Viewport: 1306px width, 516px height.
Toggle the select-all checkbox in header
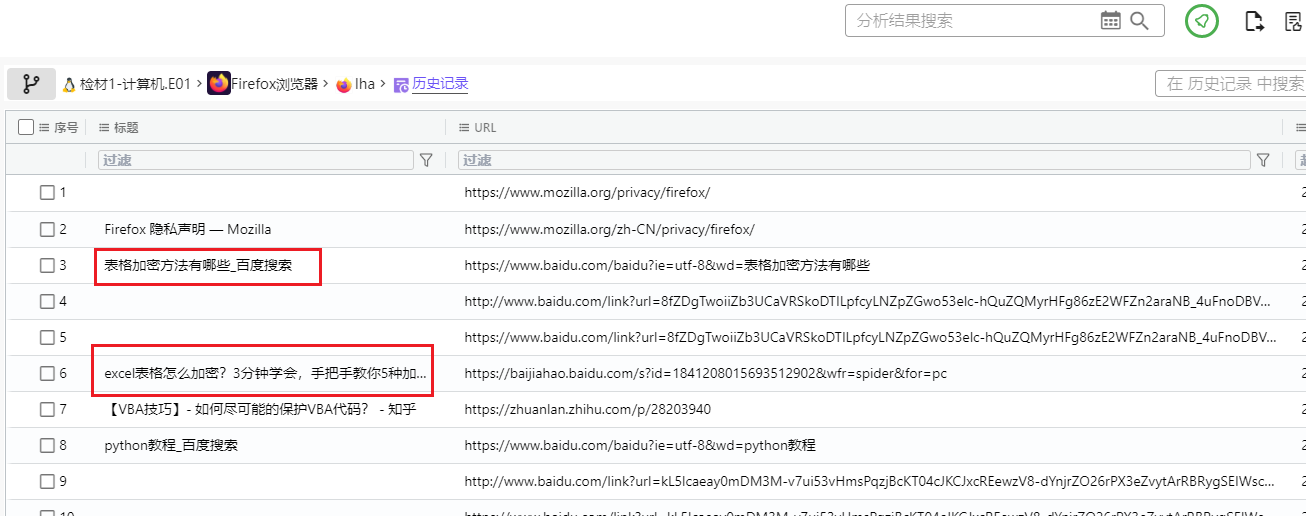[x=26, y=127]
